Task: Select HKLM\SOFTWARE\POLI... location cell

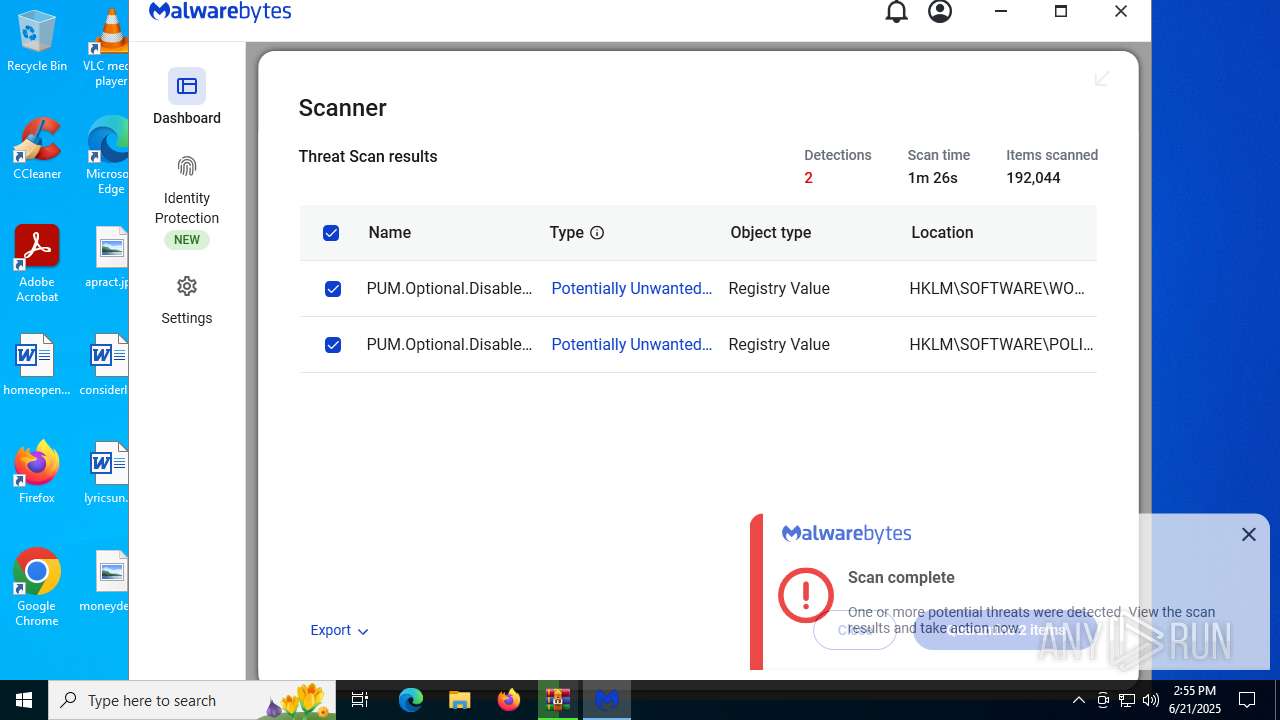Action: point(1002,344)
